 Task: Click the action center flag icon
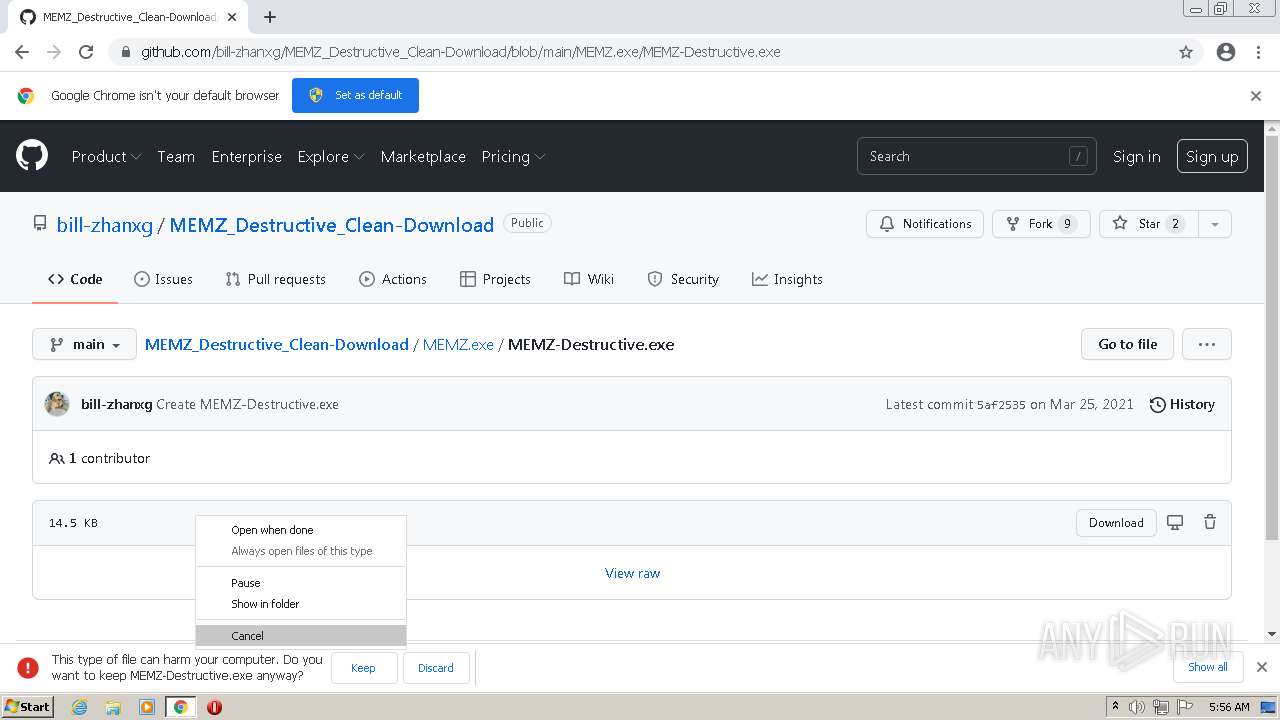pos(1185,707)
